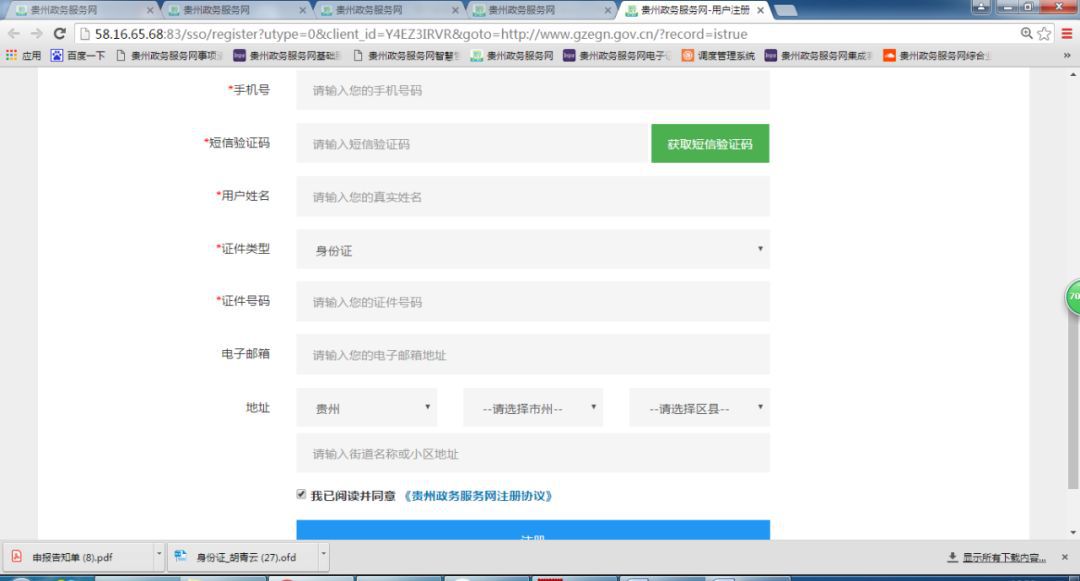Switch to first 贵州政务服务网 tab

[81, 10]
